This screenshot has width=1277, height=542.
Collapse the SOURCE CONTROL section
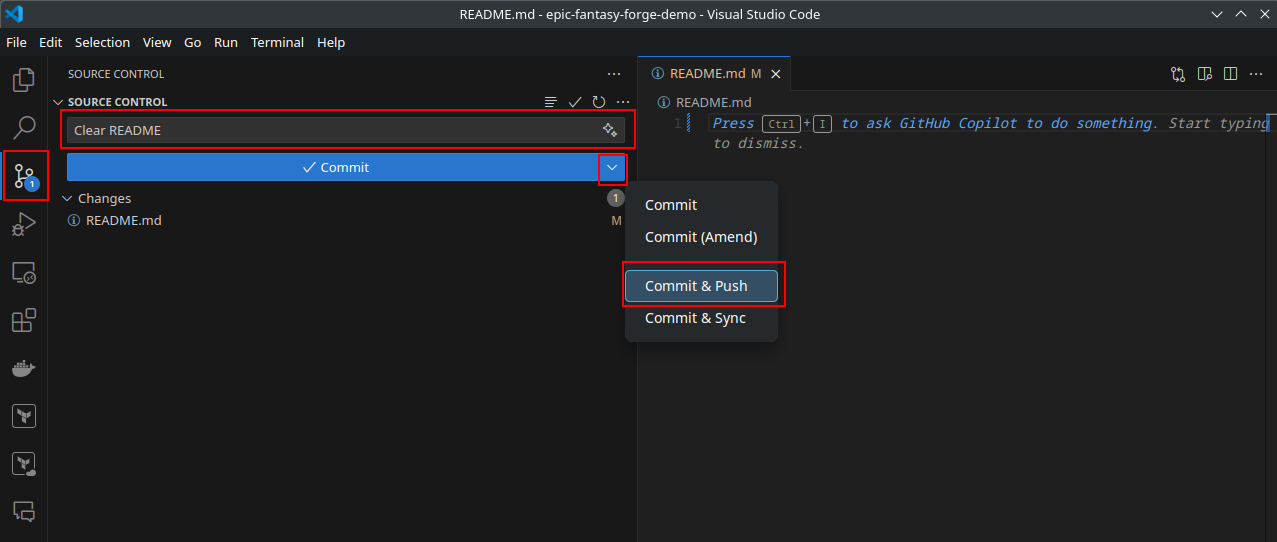[x=58, y=102]
